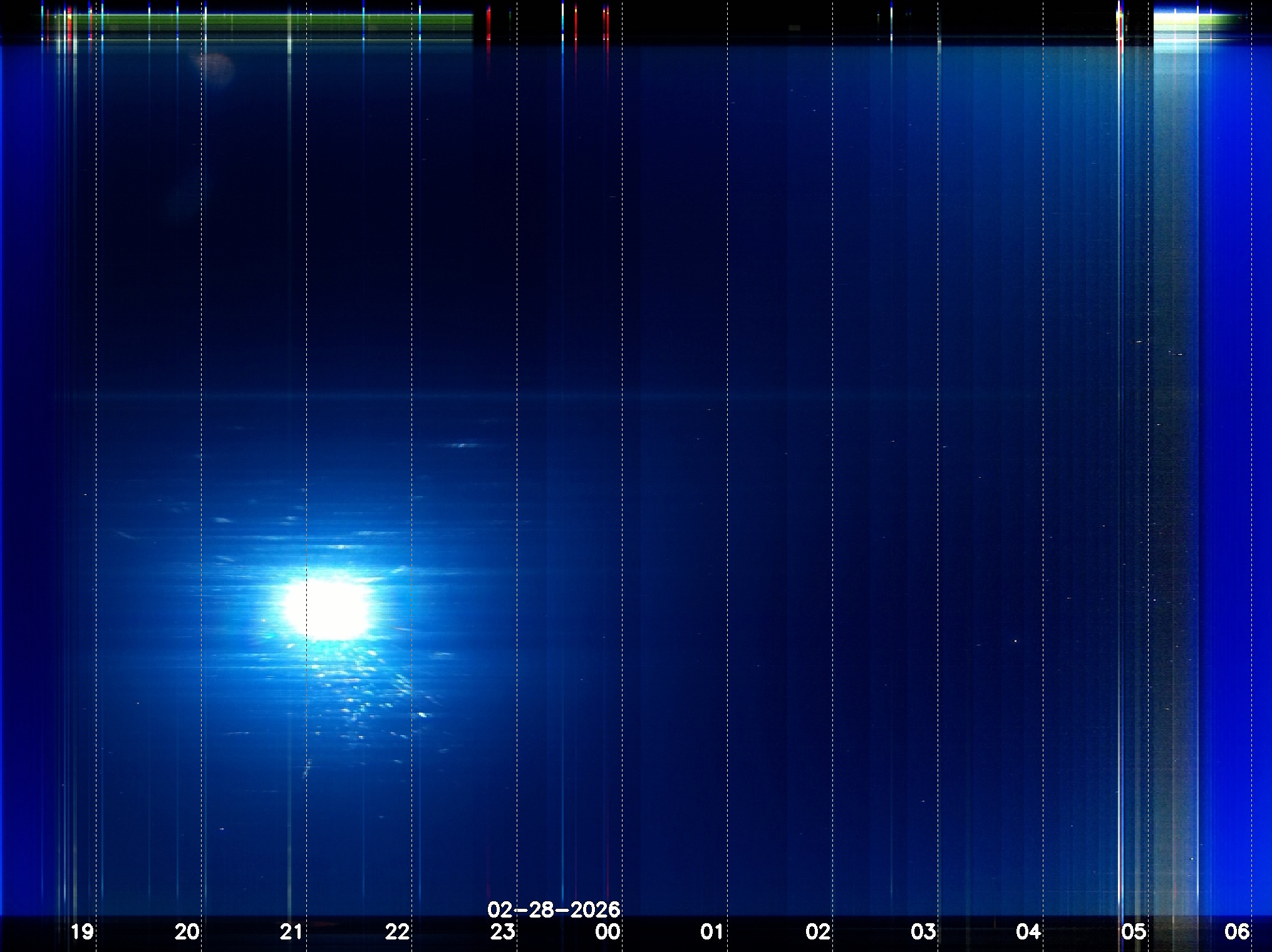Click the 02-28-2026 date text
The height and width of the screenshot is (952, 1272).
click(x=554, y=909)
